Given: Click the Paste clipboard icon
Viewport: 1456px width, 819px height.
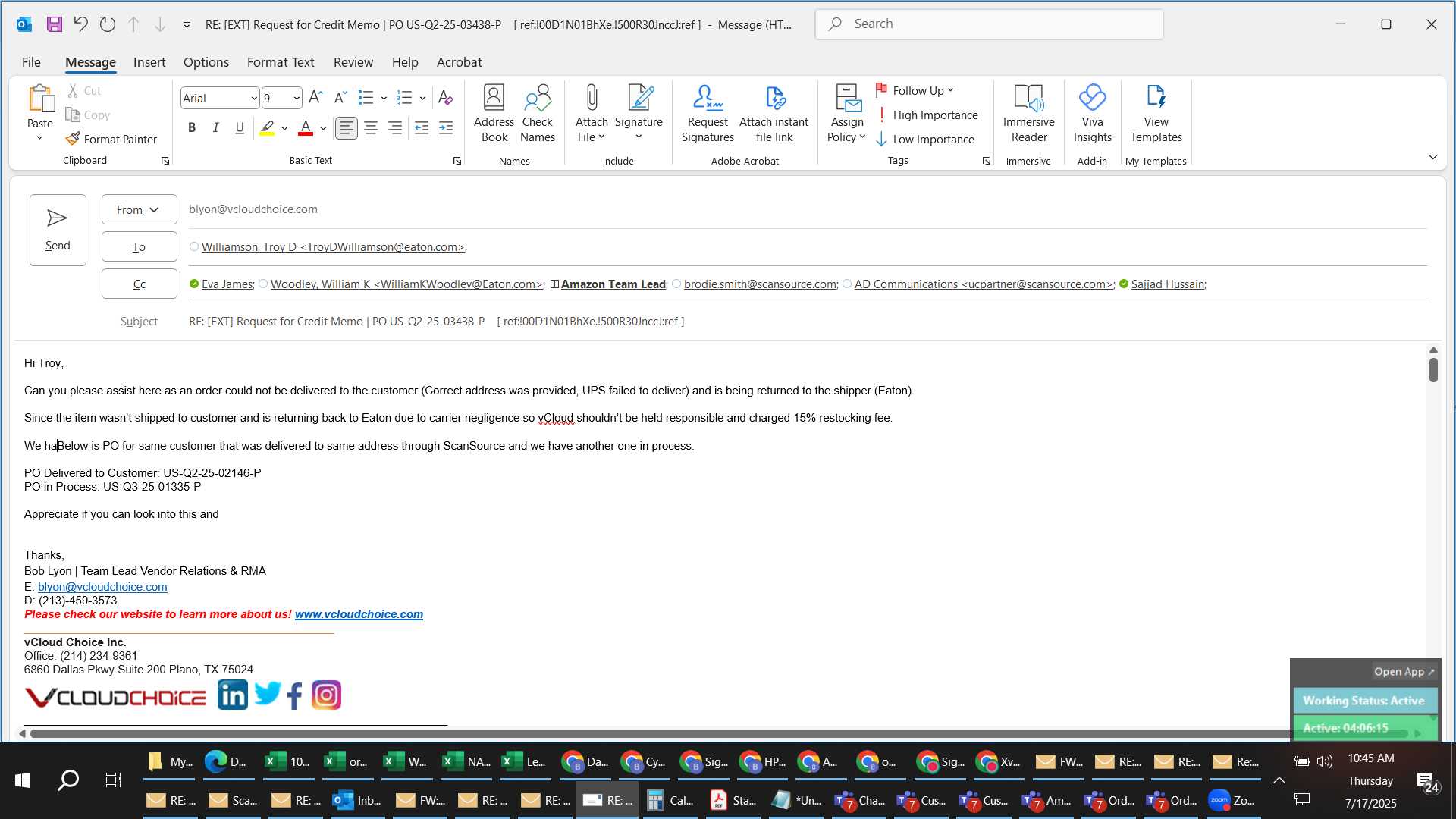Looking at the screenshot, I should 40,99.
